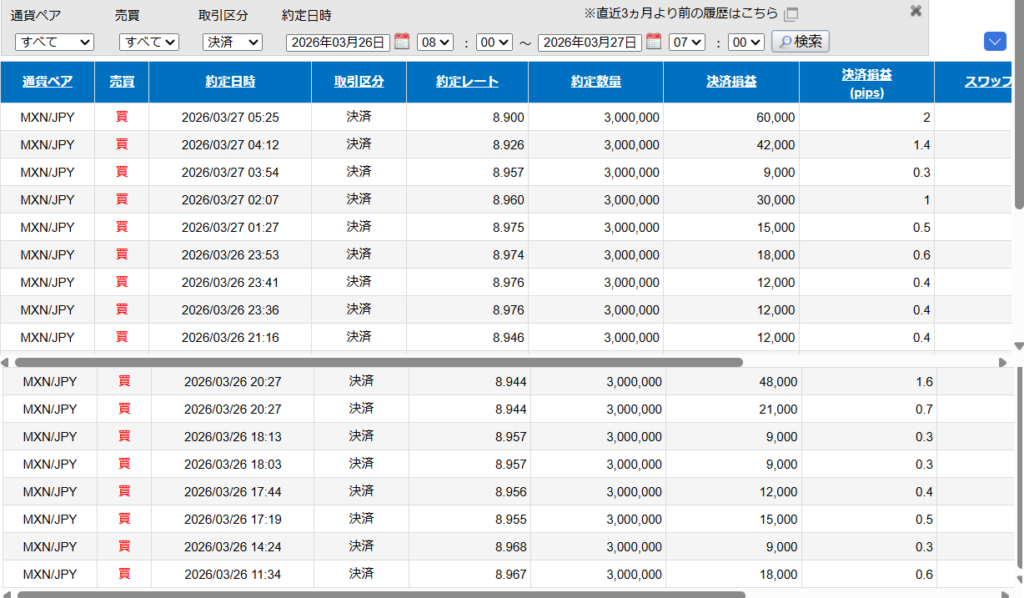The height and width of the screenshot is (598, 1024).
Task: Select the end hour dropdown showing 07
Action: pos(687,42)
